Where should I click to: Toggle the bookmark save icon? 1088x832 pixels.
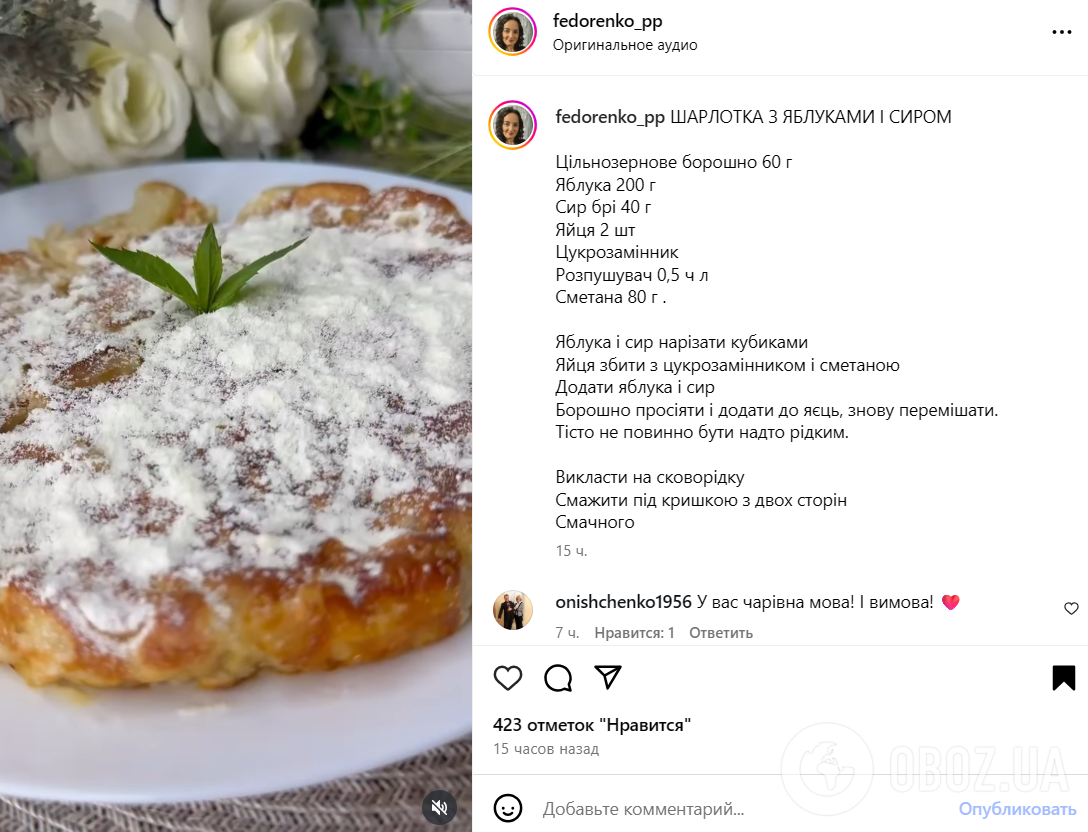pyautogui.click(x=1063, y=678)
